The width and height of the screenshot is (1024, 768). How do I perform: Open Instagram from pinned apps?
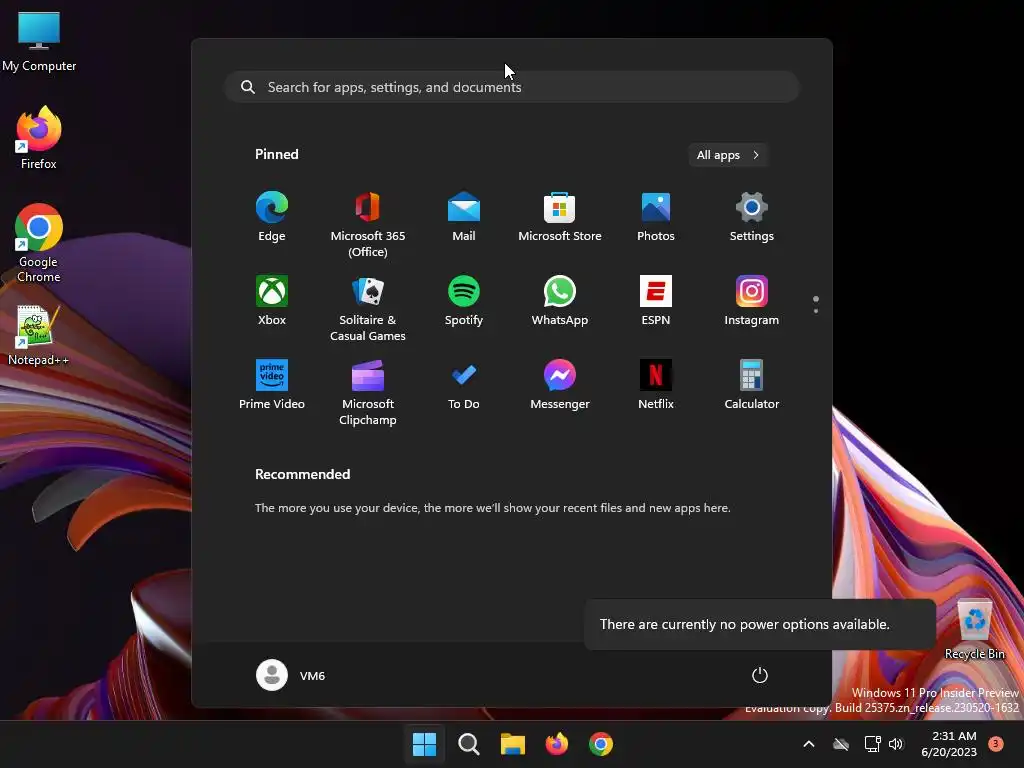pyautogui.click(x=752, y=301)
